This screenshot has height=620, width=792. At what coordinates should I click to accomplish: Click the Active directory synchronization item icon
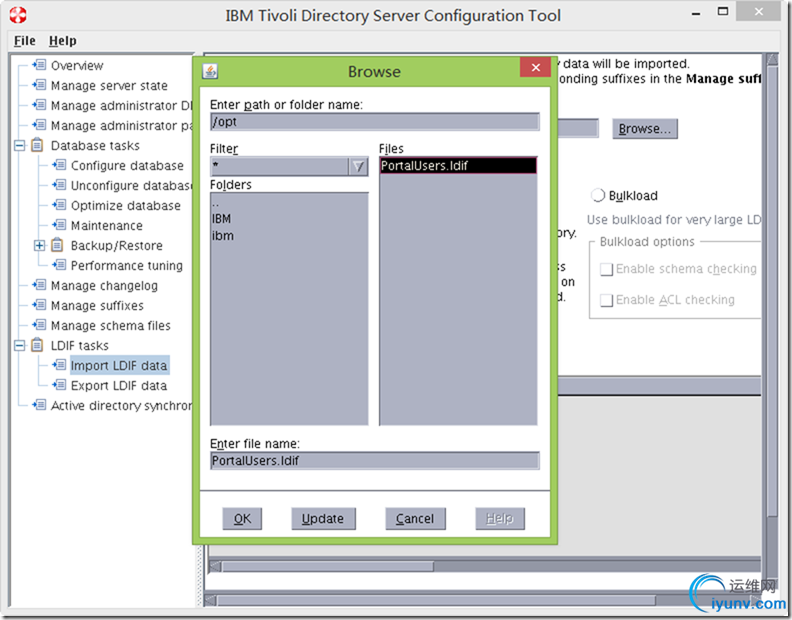coord(39,405)
